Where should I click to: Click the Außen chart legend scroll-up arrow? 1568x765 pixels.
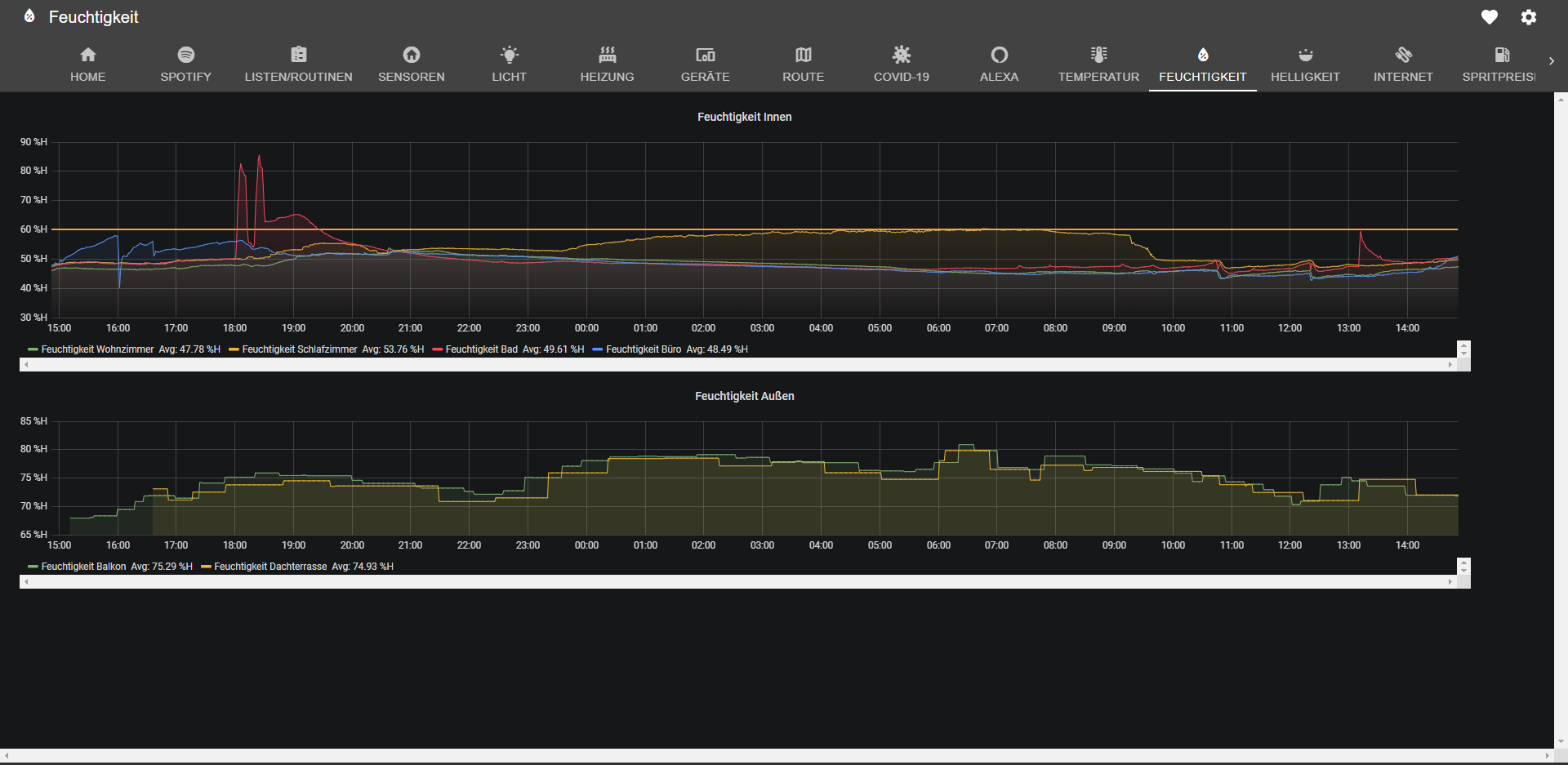pos(1463,563)
